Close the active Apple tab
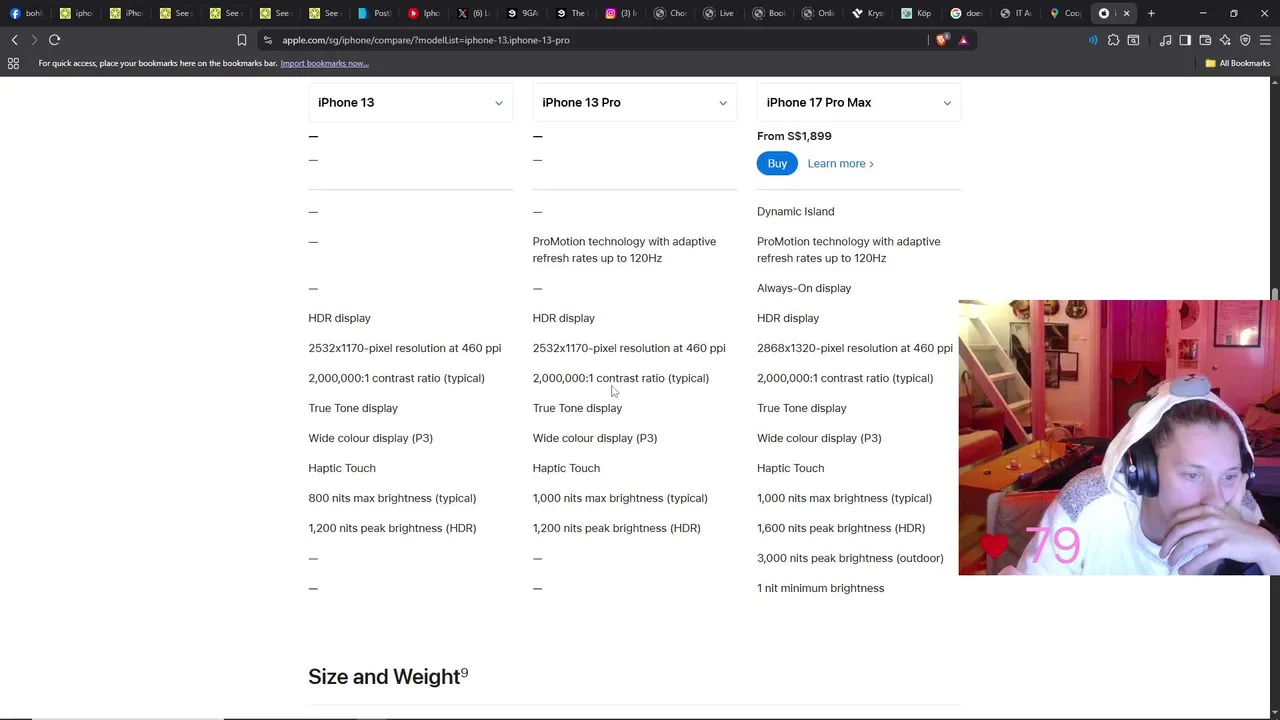Screen dimensions: 1280x720 pyautogui.click(x=1127, y=13)
